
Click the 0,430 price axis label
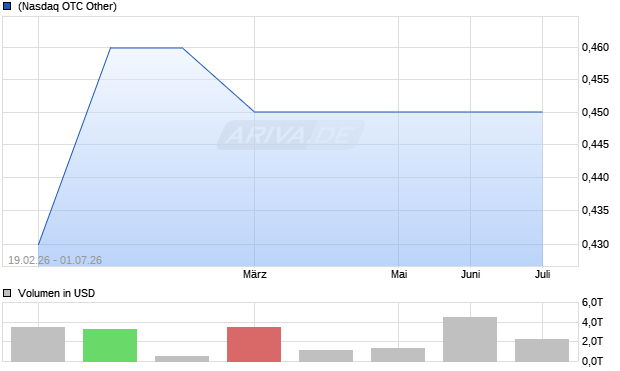(x=595, y=244)
